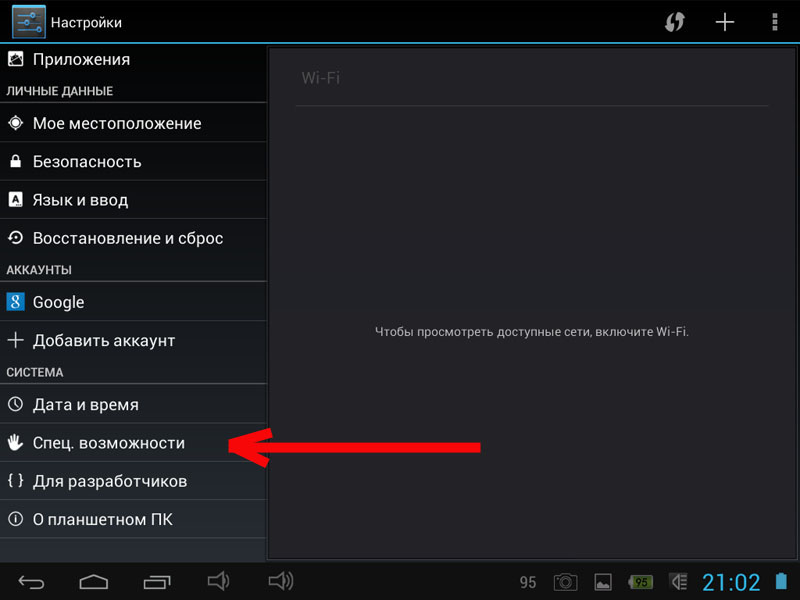Tap the clock showing 21:02

(x=731, y=582)
